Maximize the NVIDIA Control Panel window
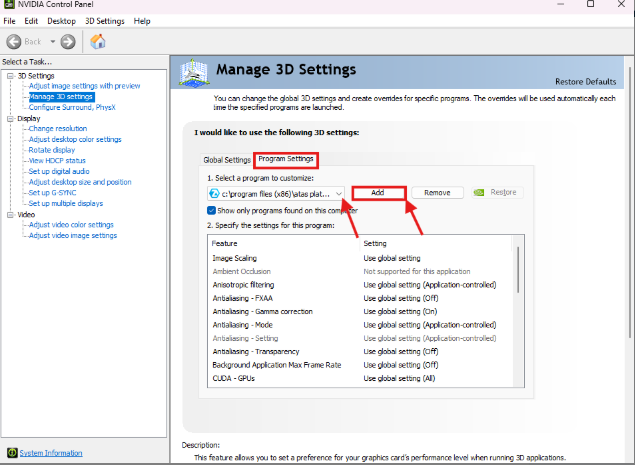 [590, 4]
